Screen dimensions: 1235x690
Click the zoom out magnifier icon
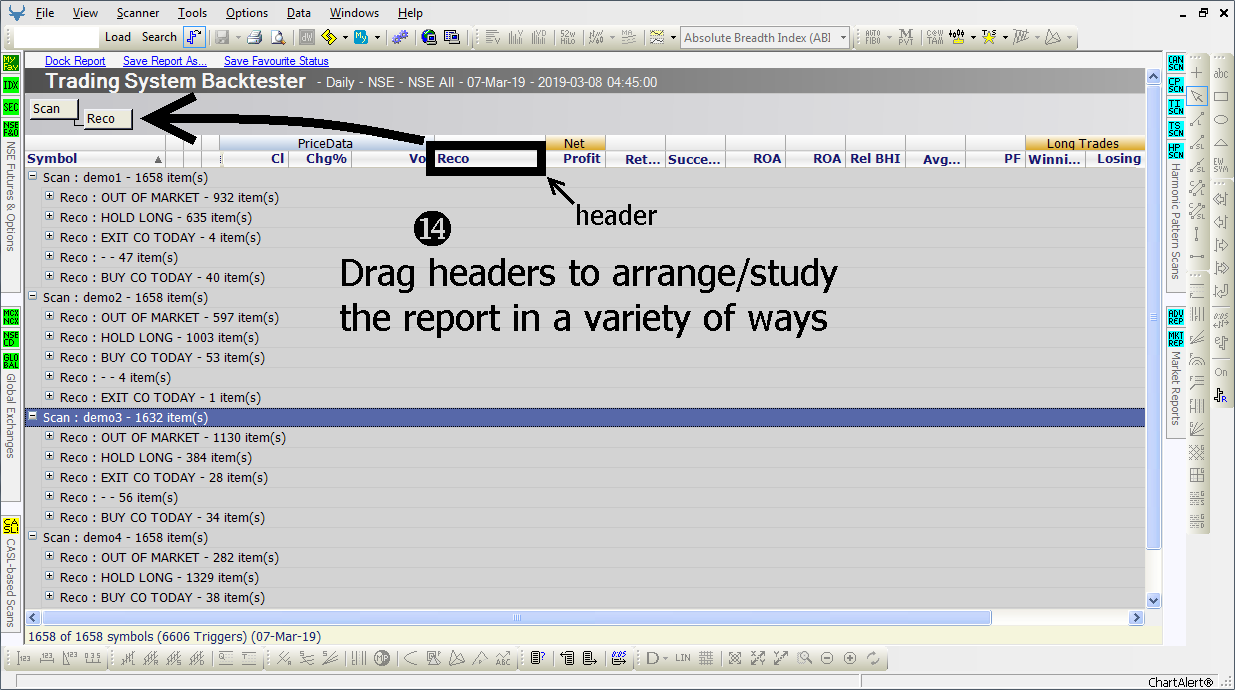827,658
